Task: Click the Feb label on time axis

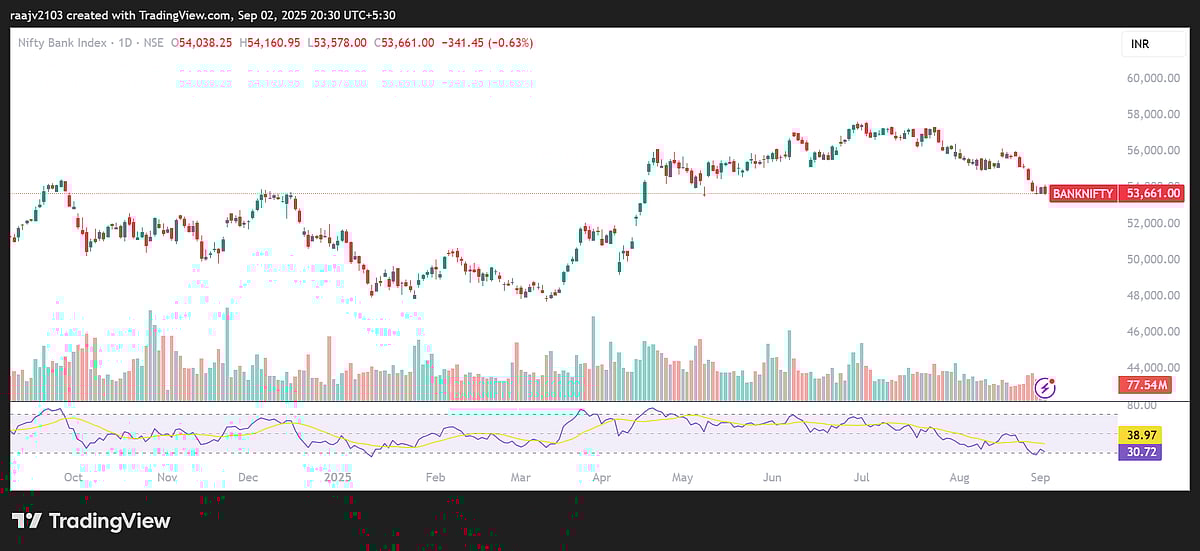Action: click(x=435, y=478)
